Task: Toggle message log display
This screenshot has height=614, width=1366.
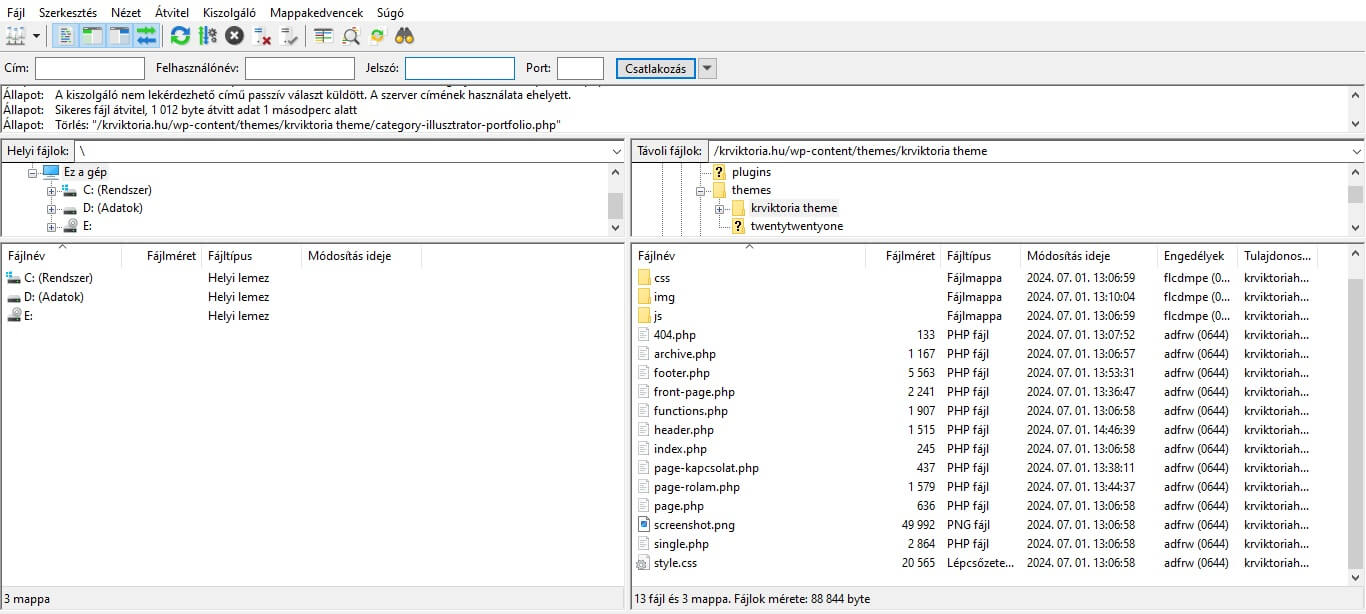Action: (x=65, y=36)
